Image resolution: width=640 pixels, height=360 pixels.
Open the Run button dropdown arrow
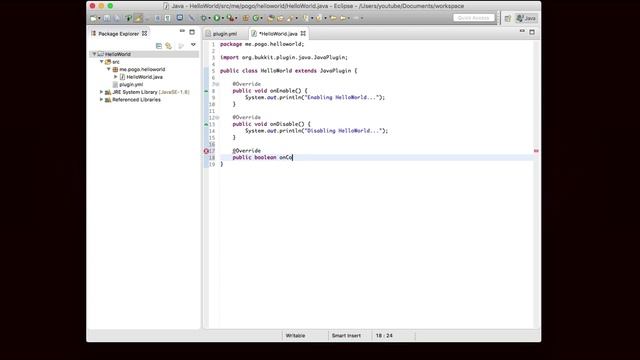(222, 18)
